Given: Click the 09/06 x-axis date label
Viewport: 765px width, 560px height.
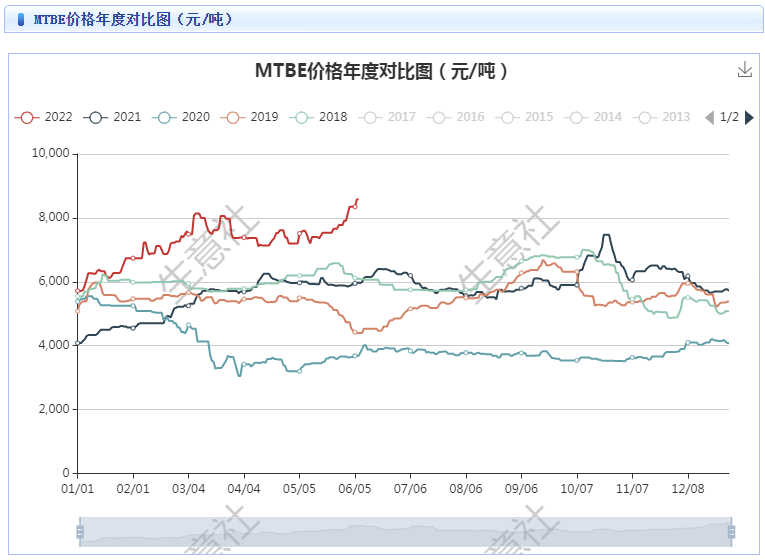Looking at the screenshot, I should [x=521, y=489].
